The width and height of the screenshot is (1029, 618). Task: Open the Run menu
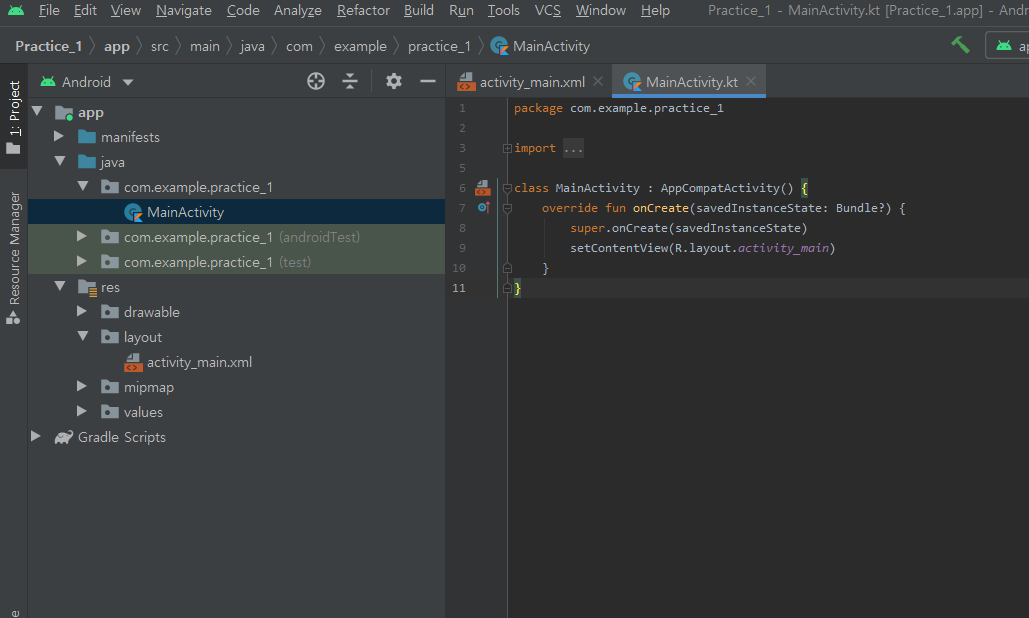[461, 10]
